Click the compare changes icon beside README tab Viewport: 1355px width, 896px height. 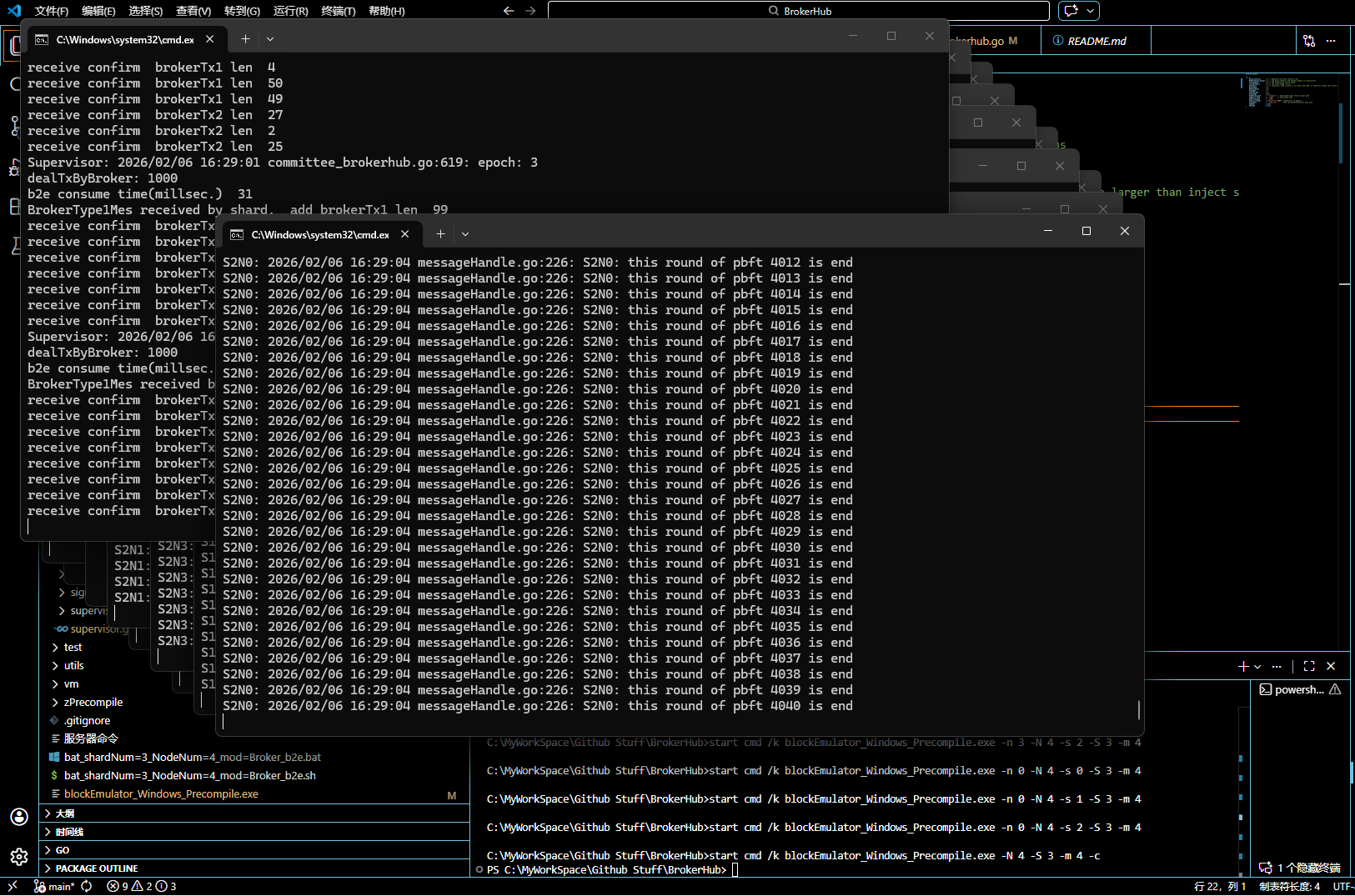(x=1309, y=41)
